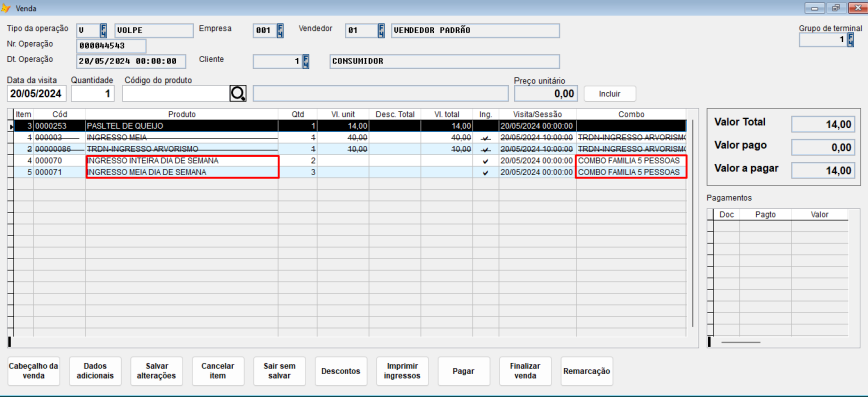Click Sair sem salvar button
This screenshot has width=868, height=399.
[279, 371]
